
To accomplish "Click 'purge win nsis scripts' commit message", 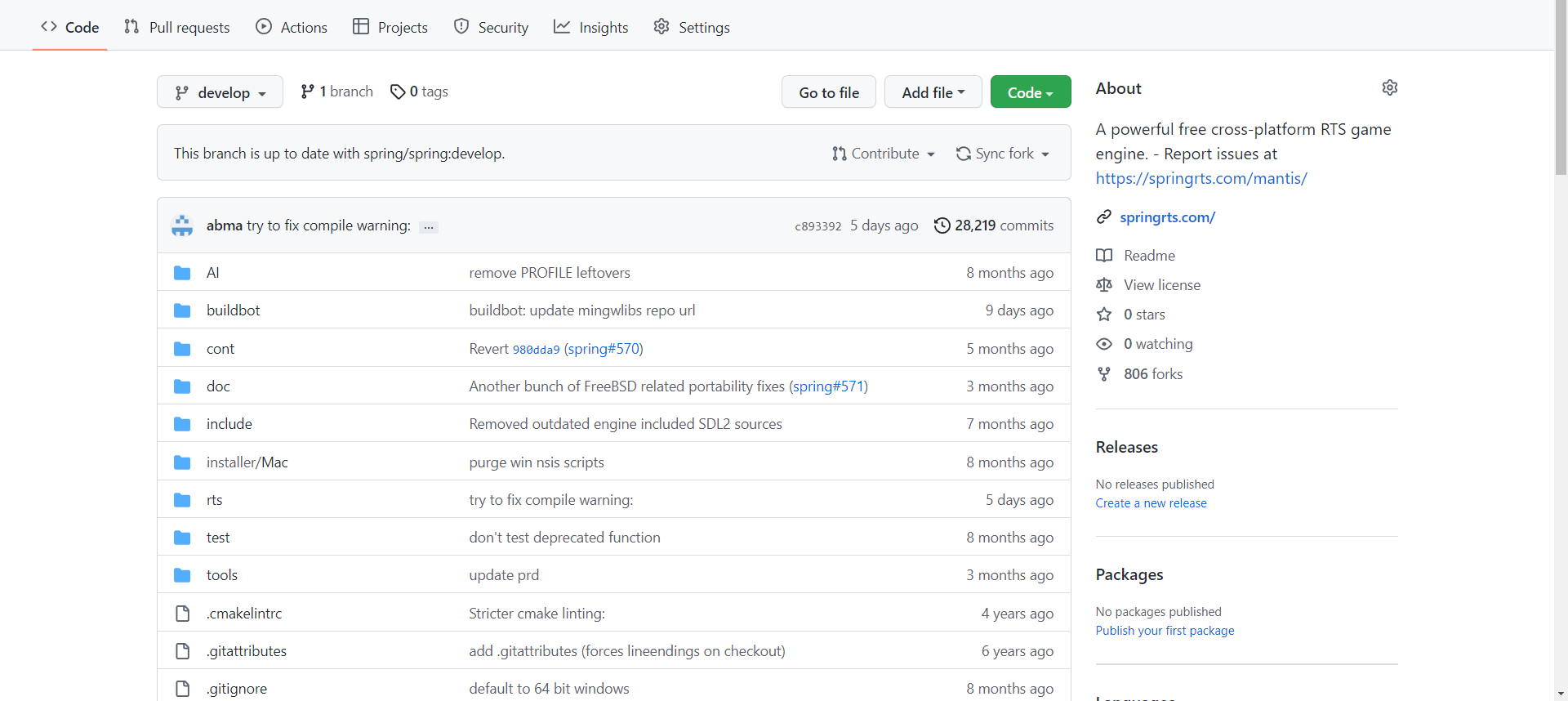I will click(537, 462).
